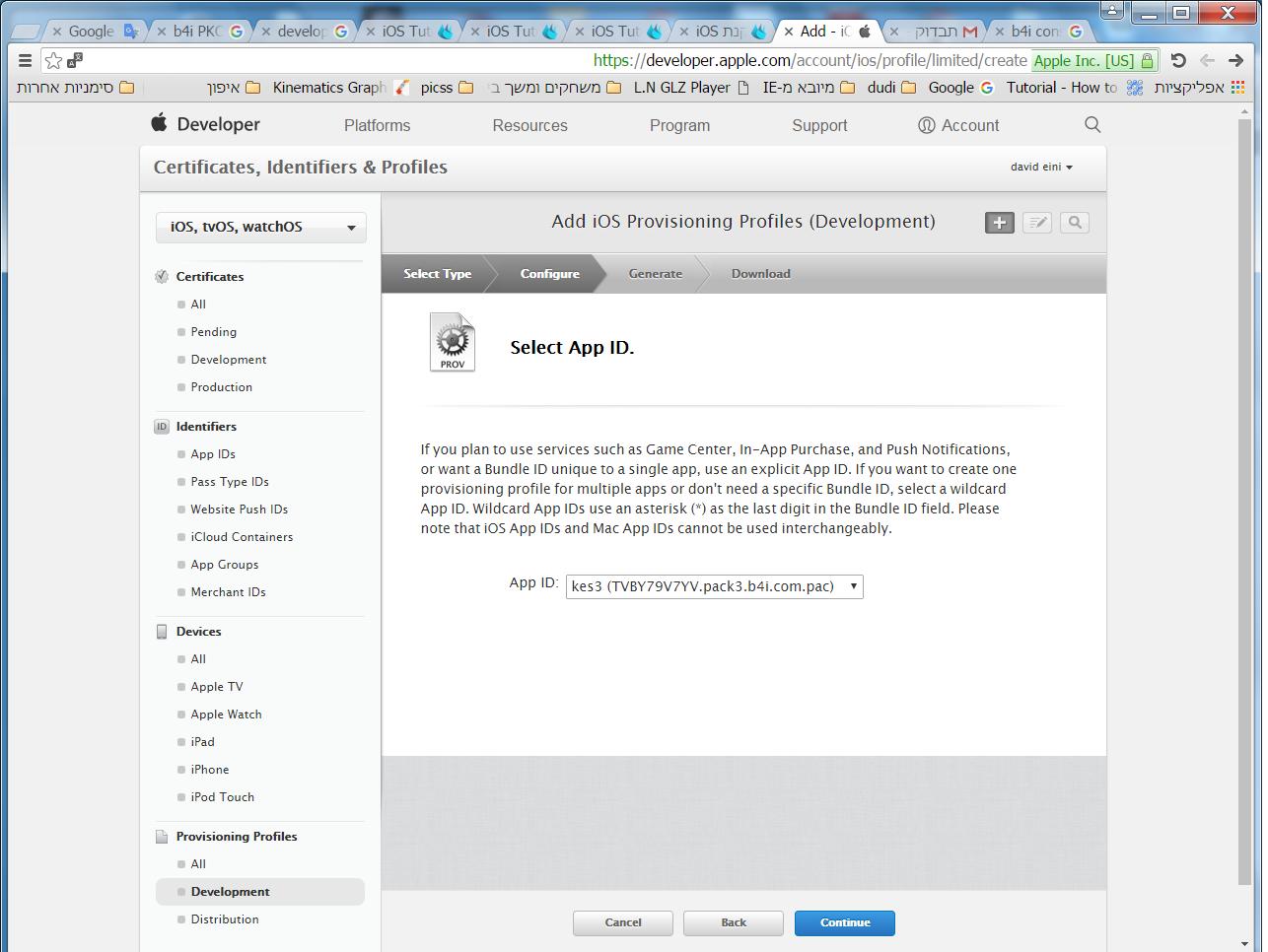The width and height of the screenshot is (1268, 952).
Task: Open Production under Certificates
Action: 222,387
